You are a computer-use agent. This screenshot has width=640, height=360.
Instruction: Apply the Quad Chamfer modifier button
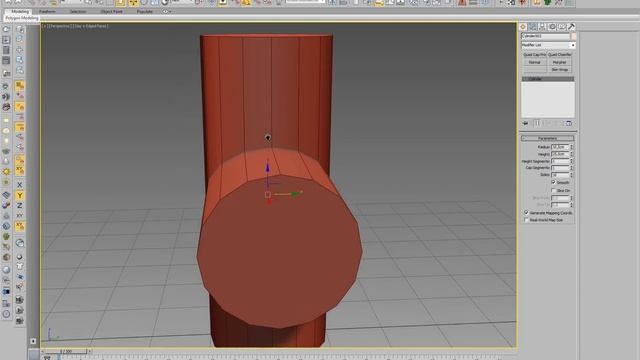point(560,55)
